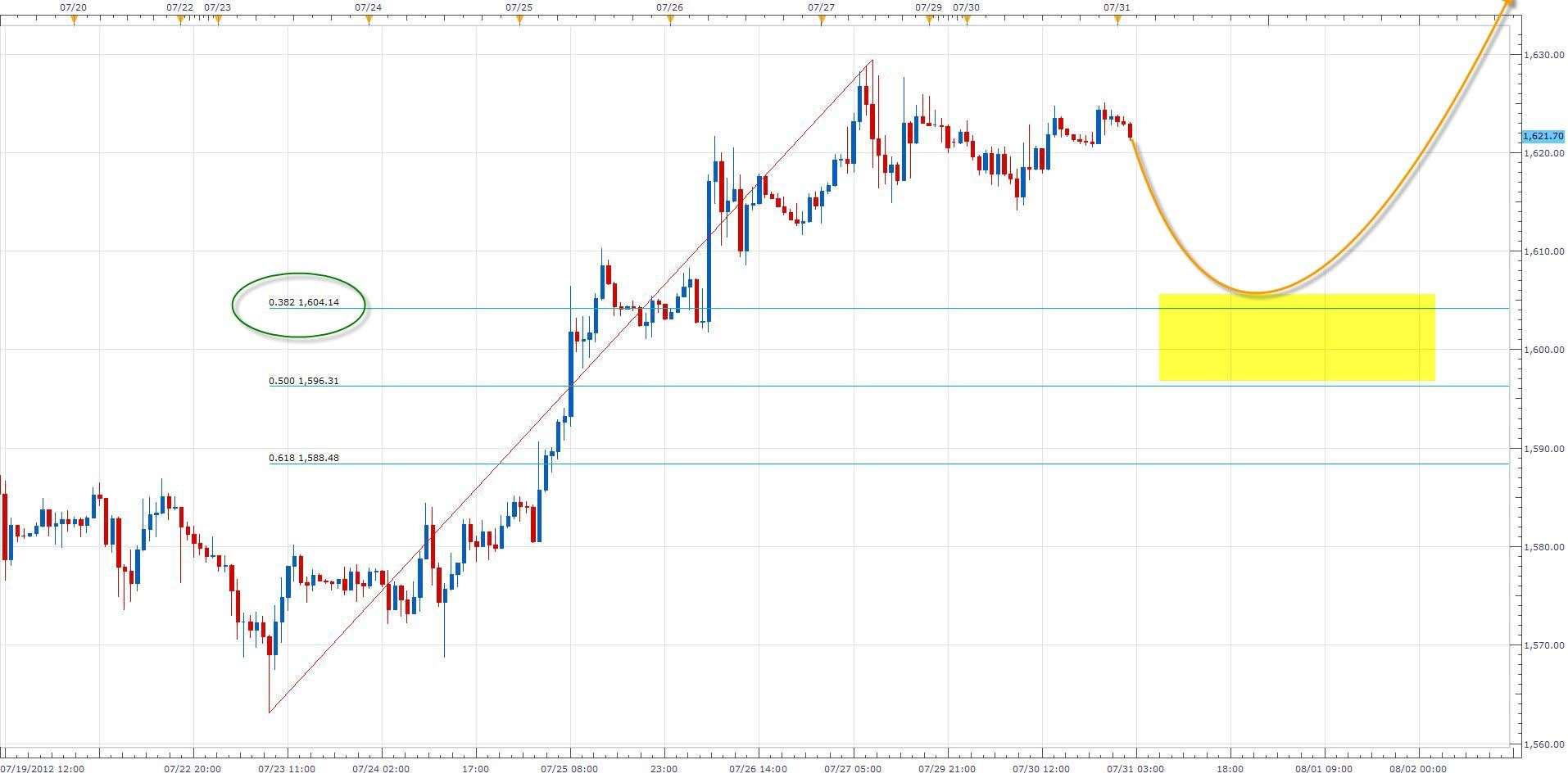Select the 07/26 14:00 time axis label
This screenshot has width=1568, height=778.
click(x=758, y=769)
